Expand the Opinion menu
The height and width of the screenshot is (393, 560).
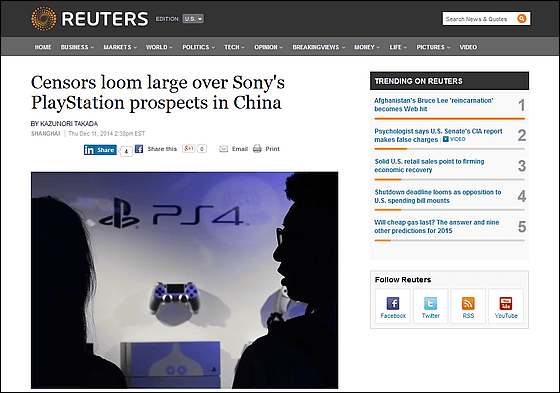tap(269, 47)
